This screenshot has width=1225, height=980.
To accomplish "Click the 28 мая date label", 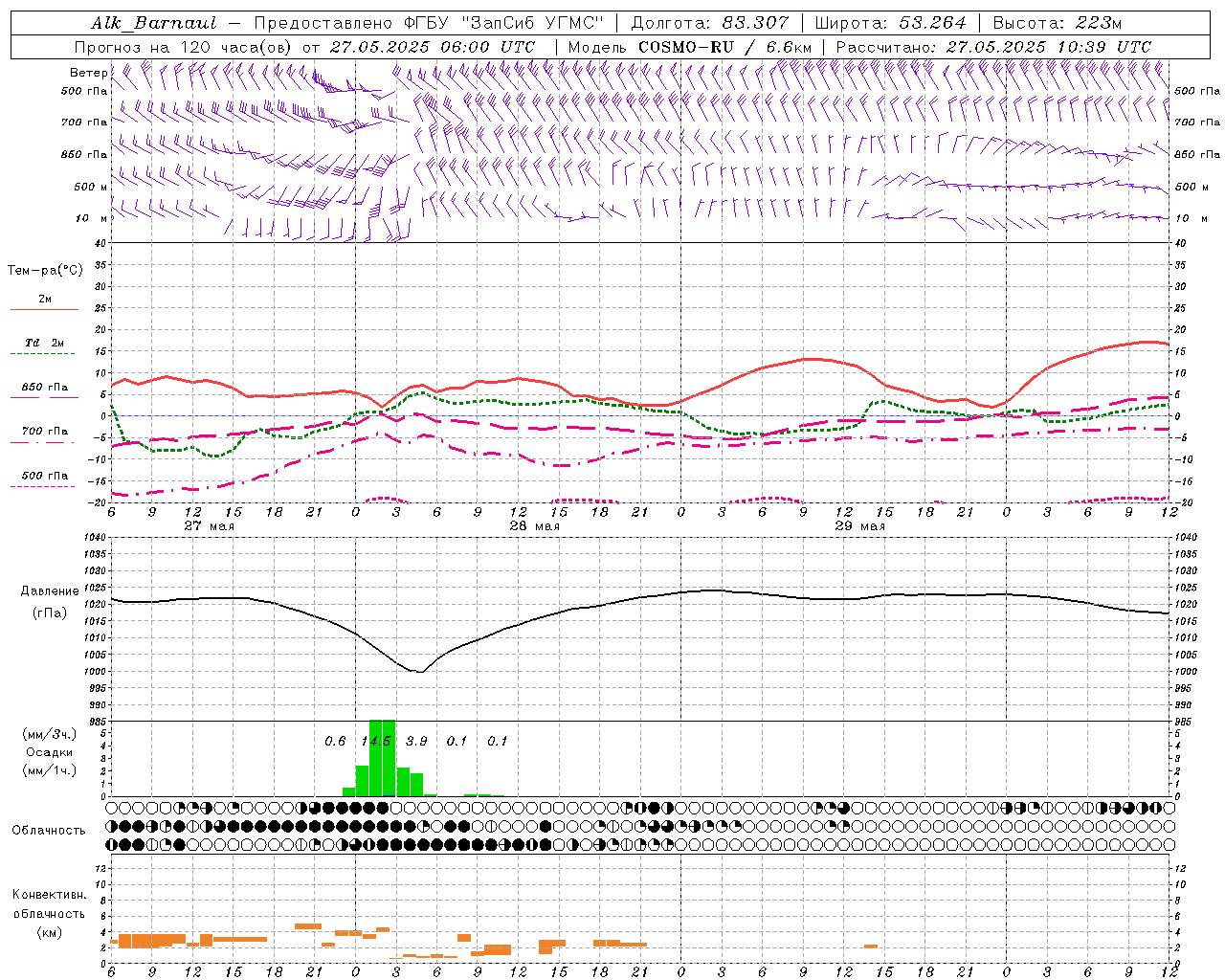I will pos(535,526).
